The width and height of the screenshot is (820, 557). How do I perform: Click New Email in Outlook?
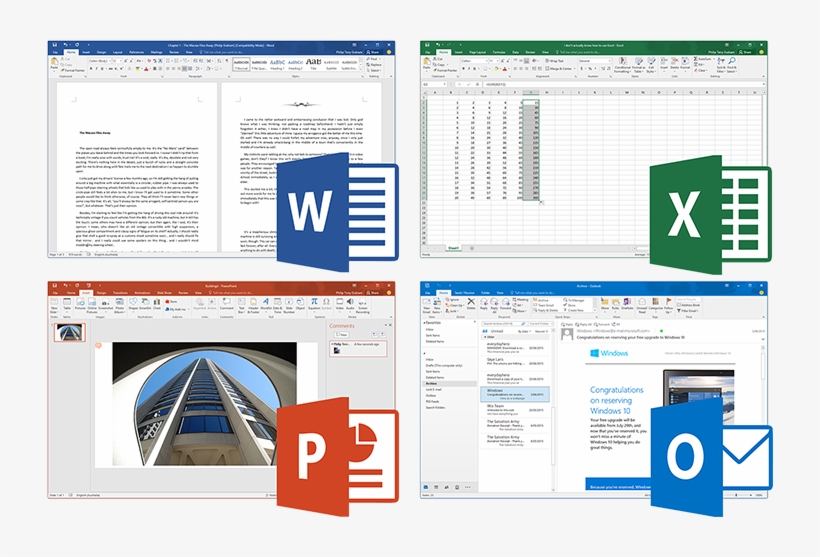point(426,305)
